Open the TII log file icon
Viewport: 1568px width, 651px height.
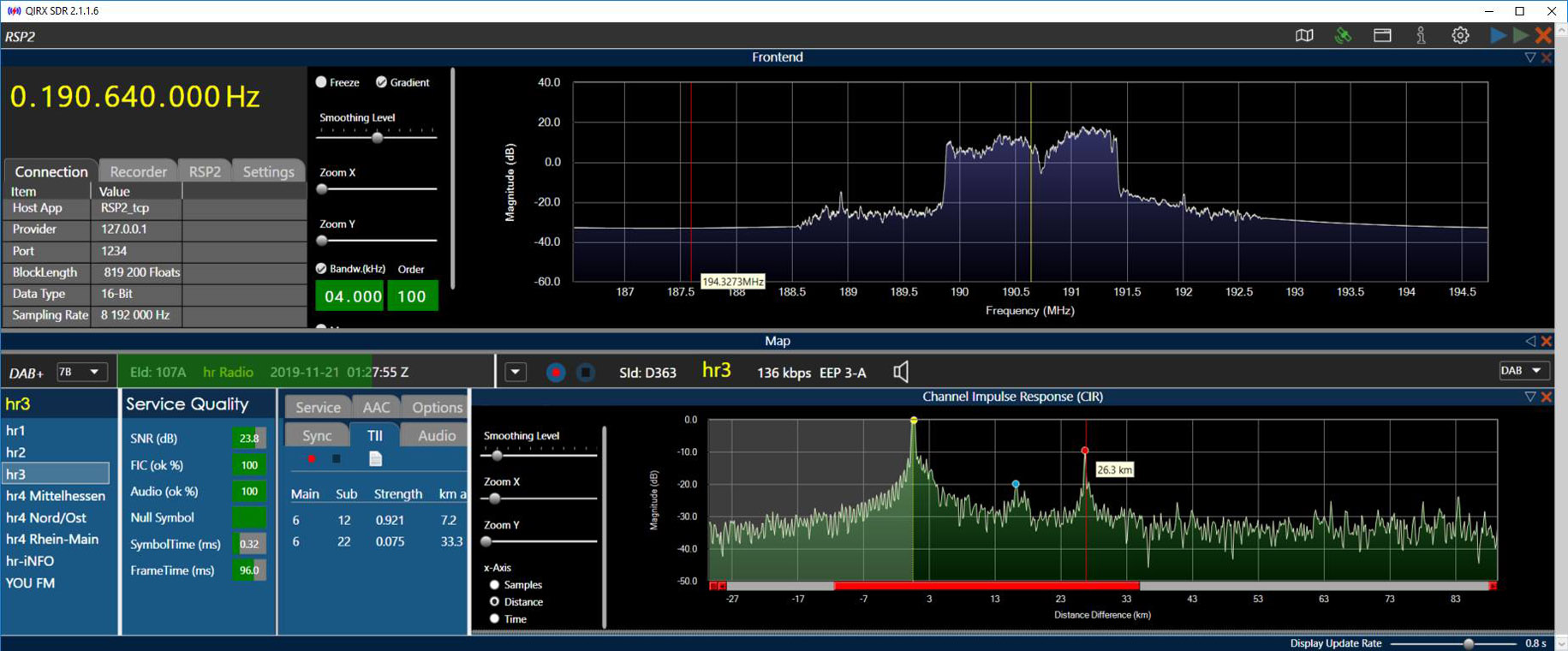pyautogui.click(x=375, y=459)
